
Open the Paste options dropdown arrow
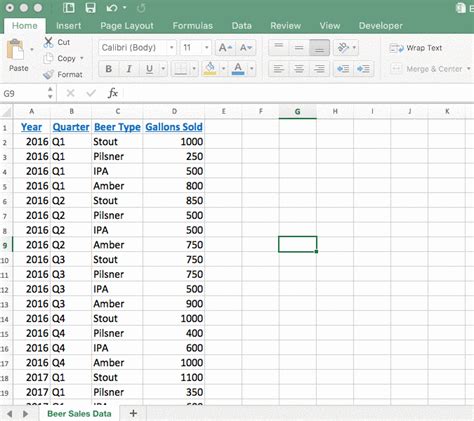[32, 50]
